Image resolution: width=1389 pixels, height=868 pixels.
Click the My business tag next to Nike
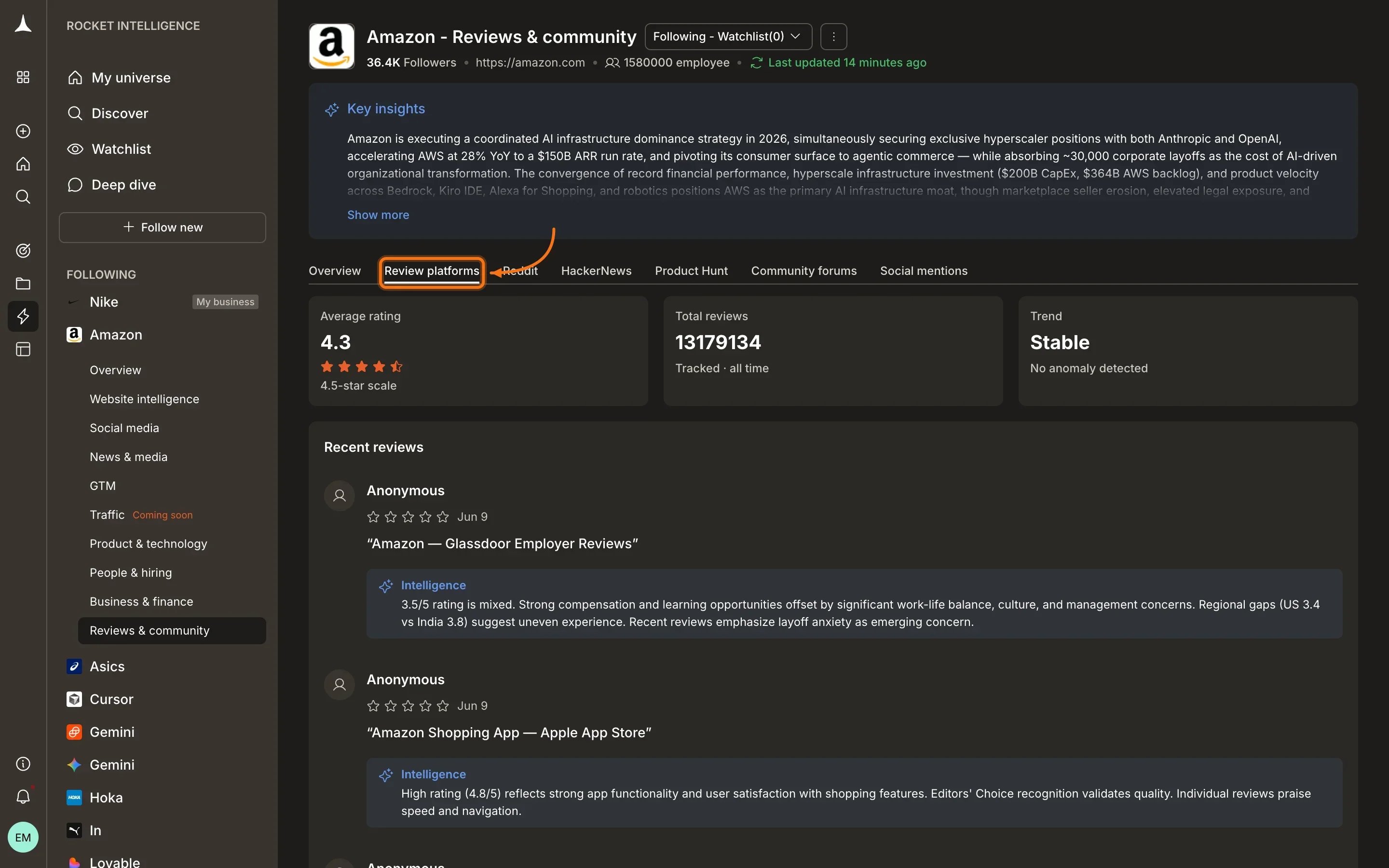(225, 302)
